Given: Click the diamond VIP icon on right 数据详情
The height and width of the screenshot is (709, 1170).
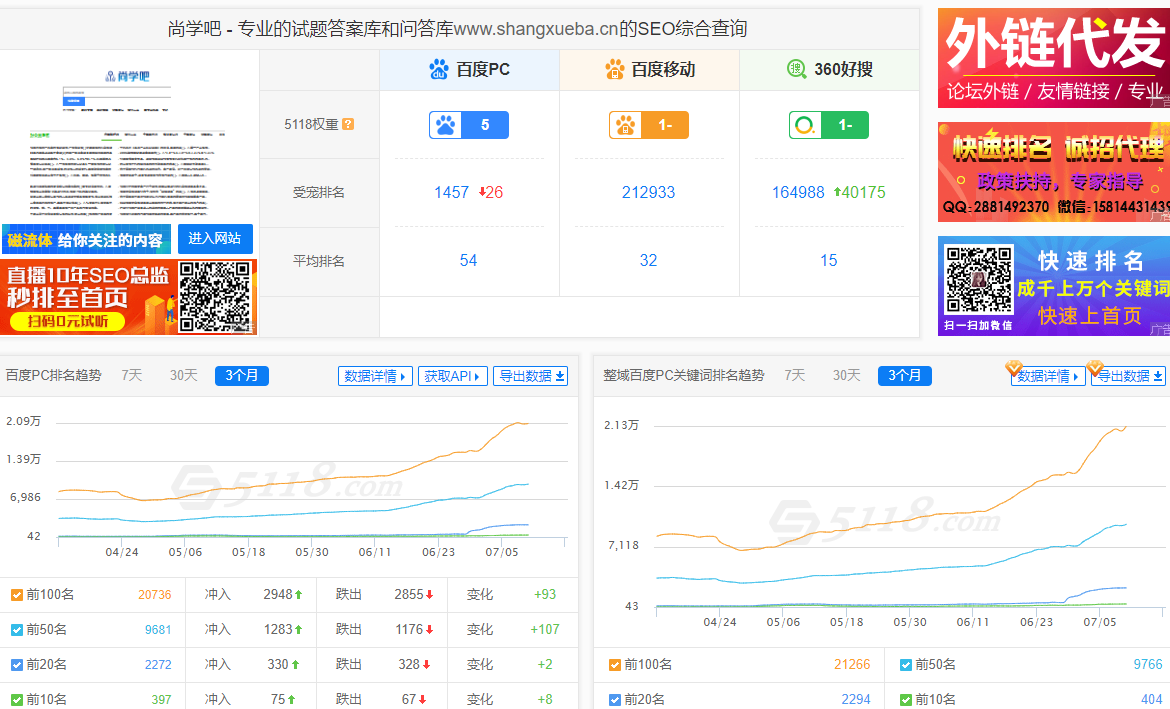Looking at the screenshot, I should pos(1013,367).
